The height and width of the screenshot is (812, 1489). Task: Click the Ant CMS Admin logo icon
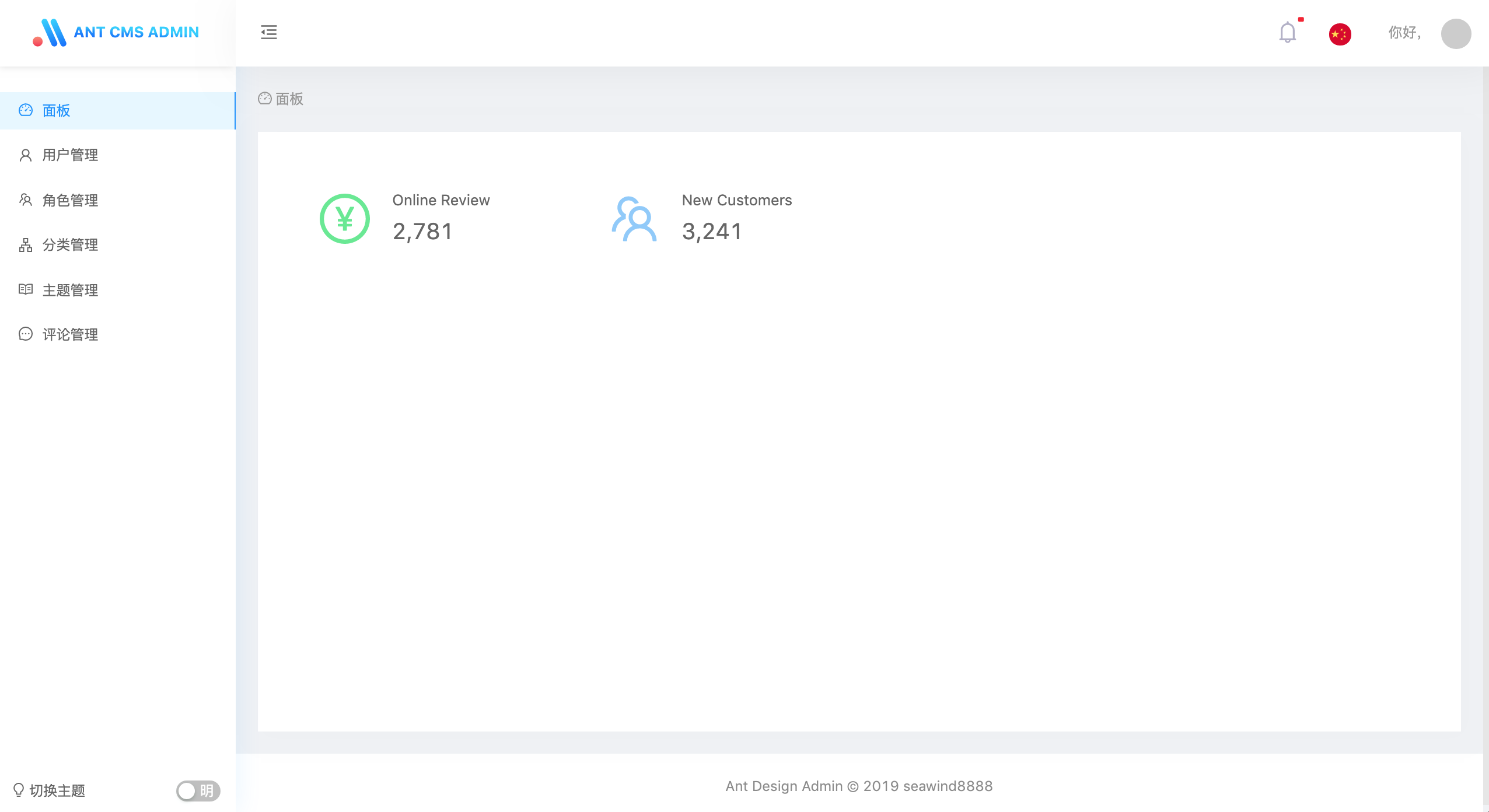tap(50, 33)
